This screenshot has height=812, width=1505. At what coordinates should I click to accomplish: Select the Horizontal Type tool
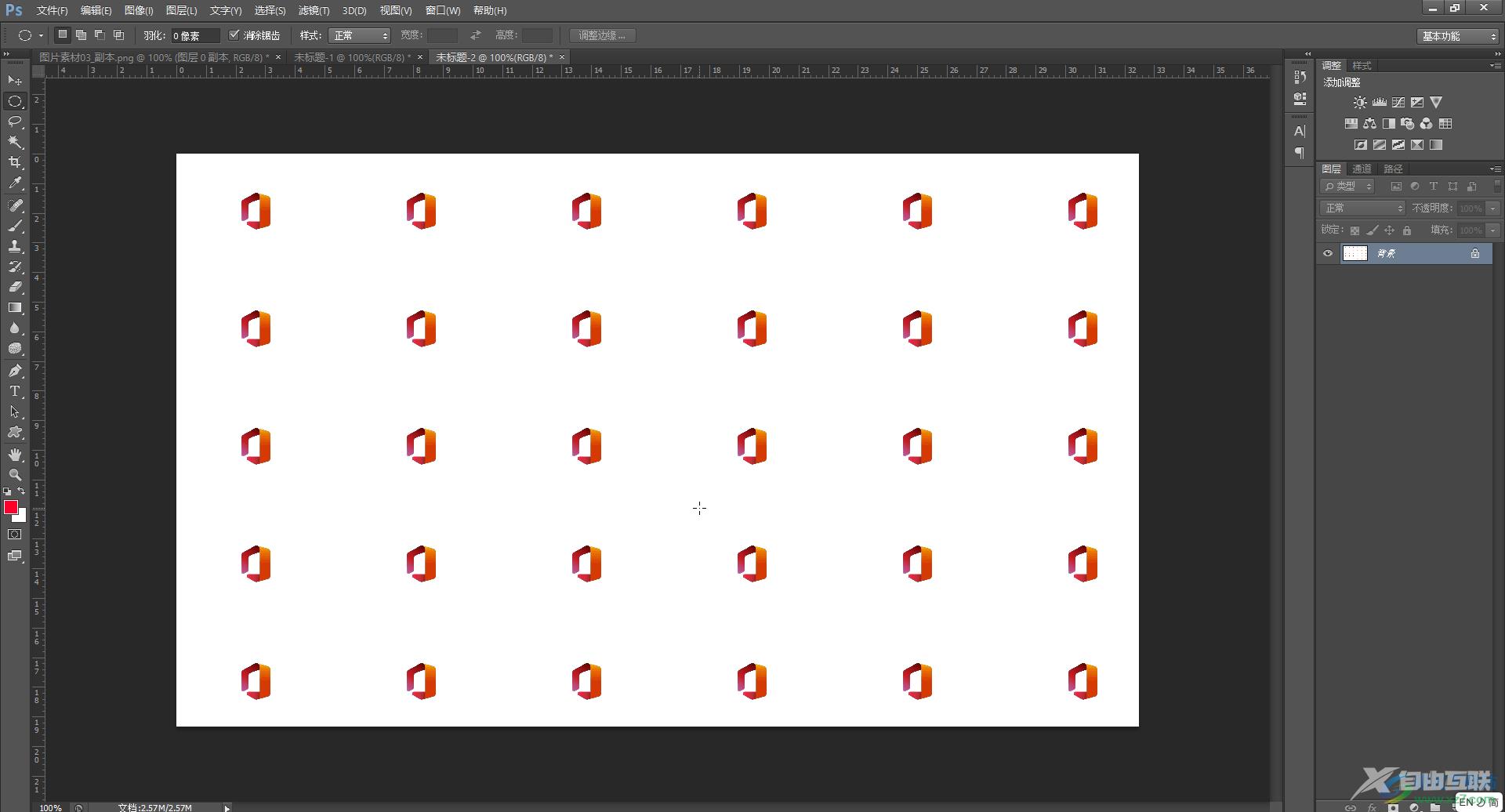click(15, 391)
